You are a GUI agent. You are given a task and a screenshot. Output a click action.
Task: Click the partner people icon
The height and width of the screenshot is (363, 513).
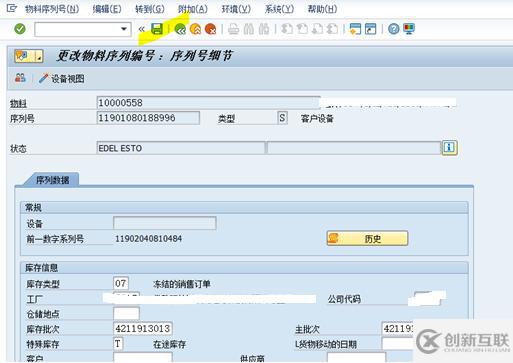pos(20,78)
